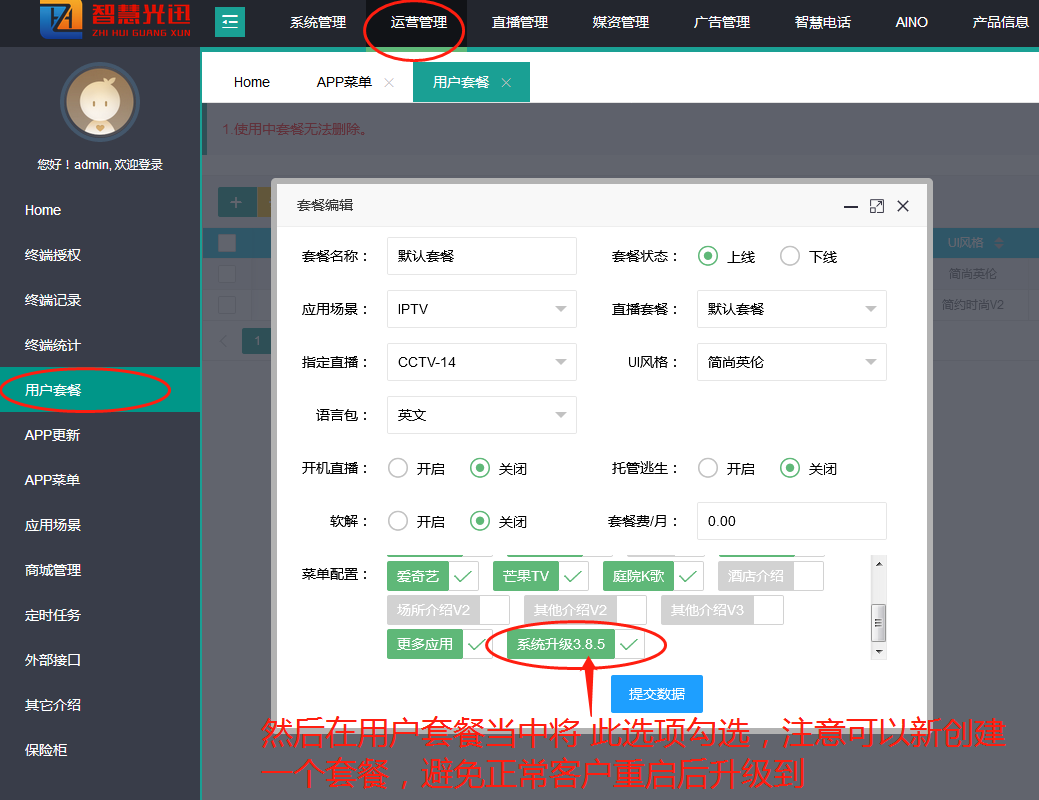Close the 套餐编辑 dialog

903,206
